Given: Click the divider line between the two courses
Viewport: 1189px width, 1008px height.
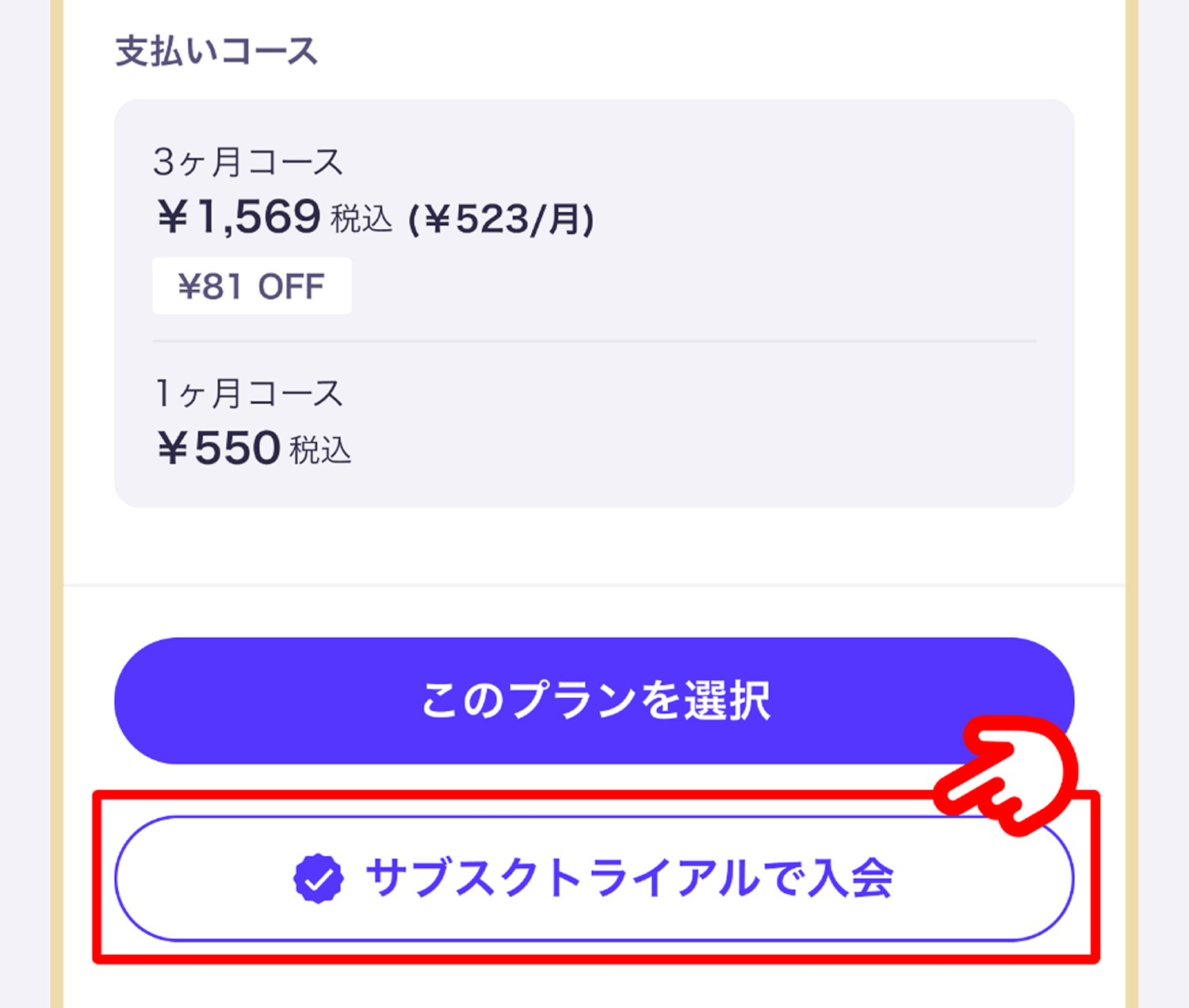Looking at the screenshot, I should pyautogui.click(x=594, y=342).
